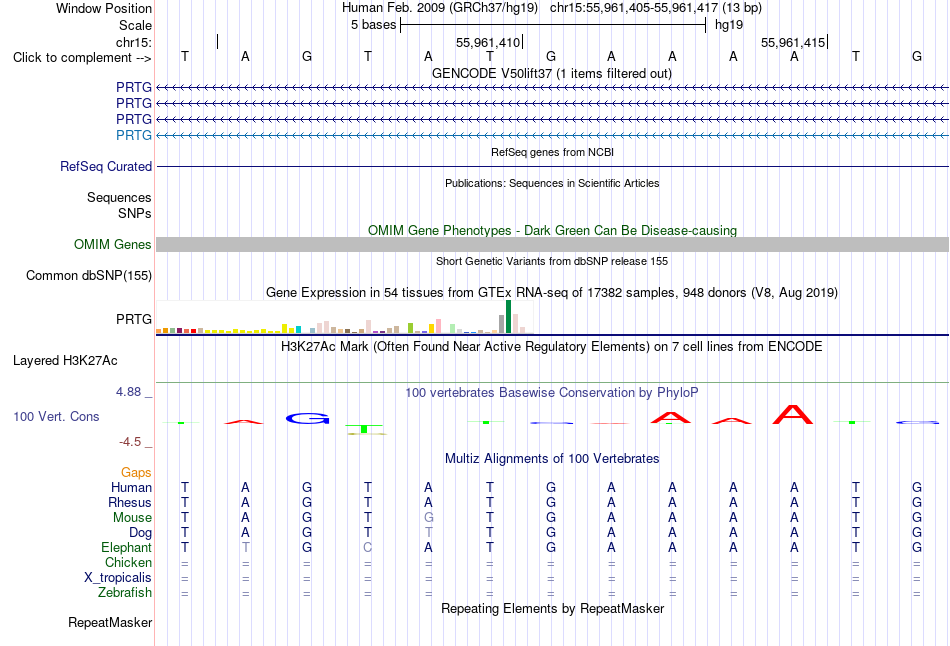Open the OMIM Genes track label

tap(113, 244)
